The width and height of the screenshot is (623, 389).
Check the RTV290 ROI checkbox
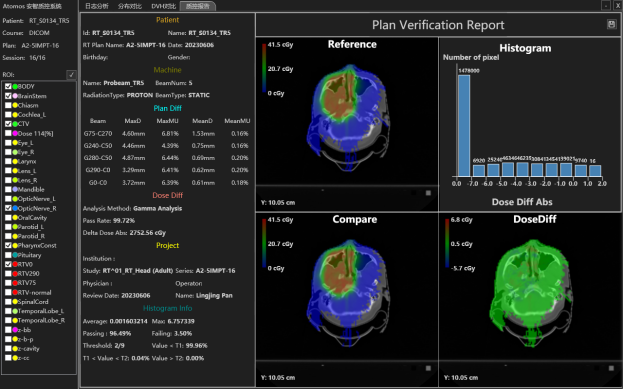click(x=8, y=273)
